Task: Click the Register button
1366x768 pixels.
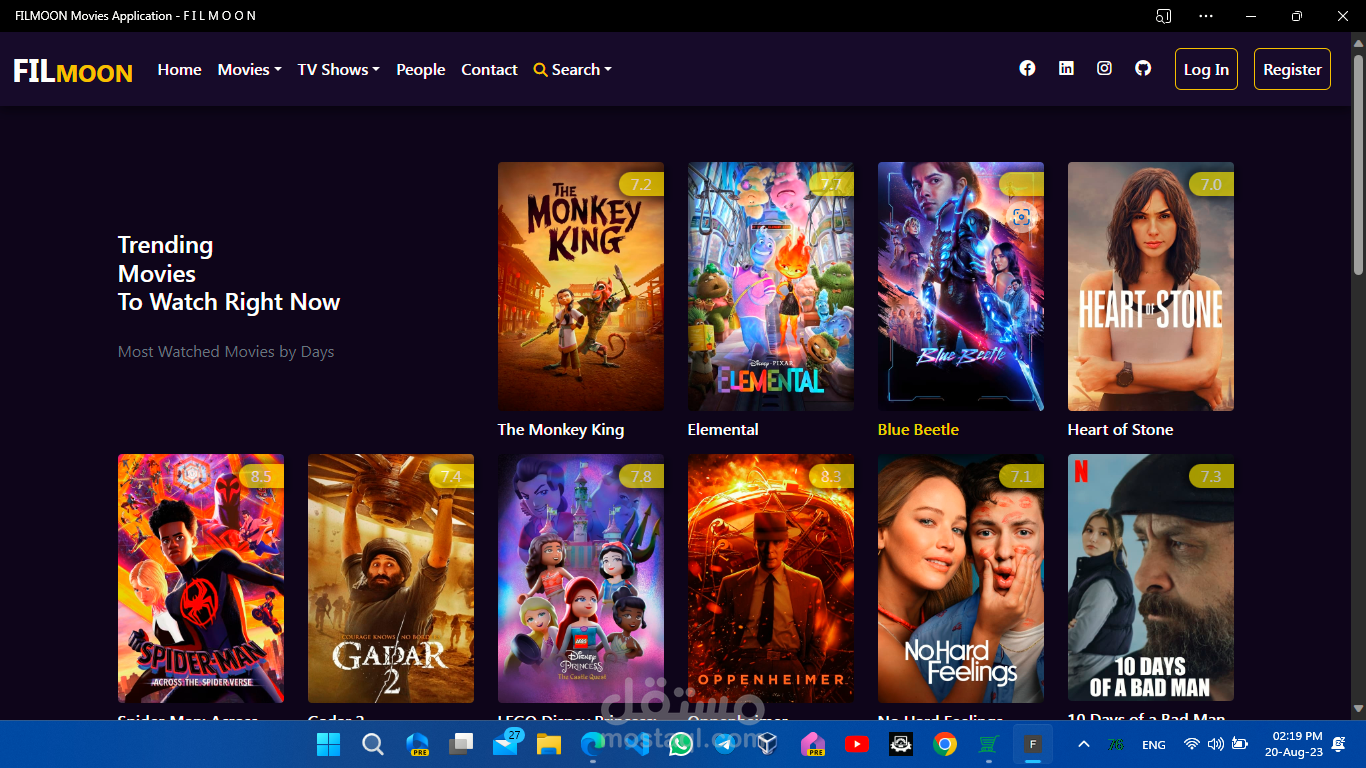Action: tap(1292, 69)
